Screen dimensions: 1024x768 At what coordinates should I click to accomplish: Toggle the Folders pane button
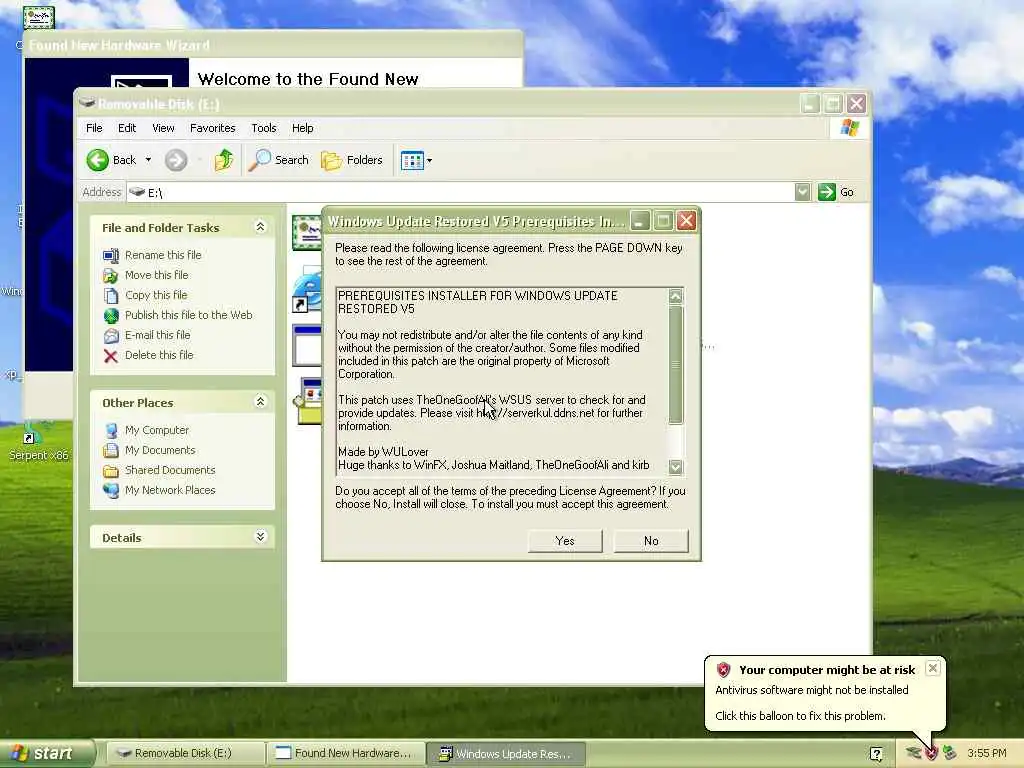click(352, 160)
